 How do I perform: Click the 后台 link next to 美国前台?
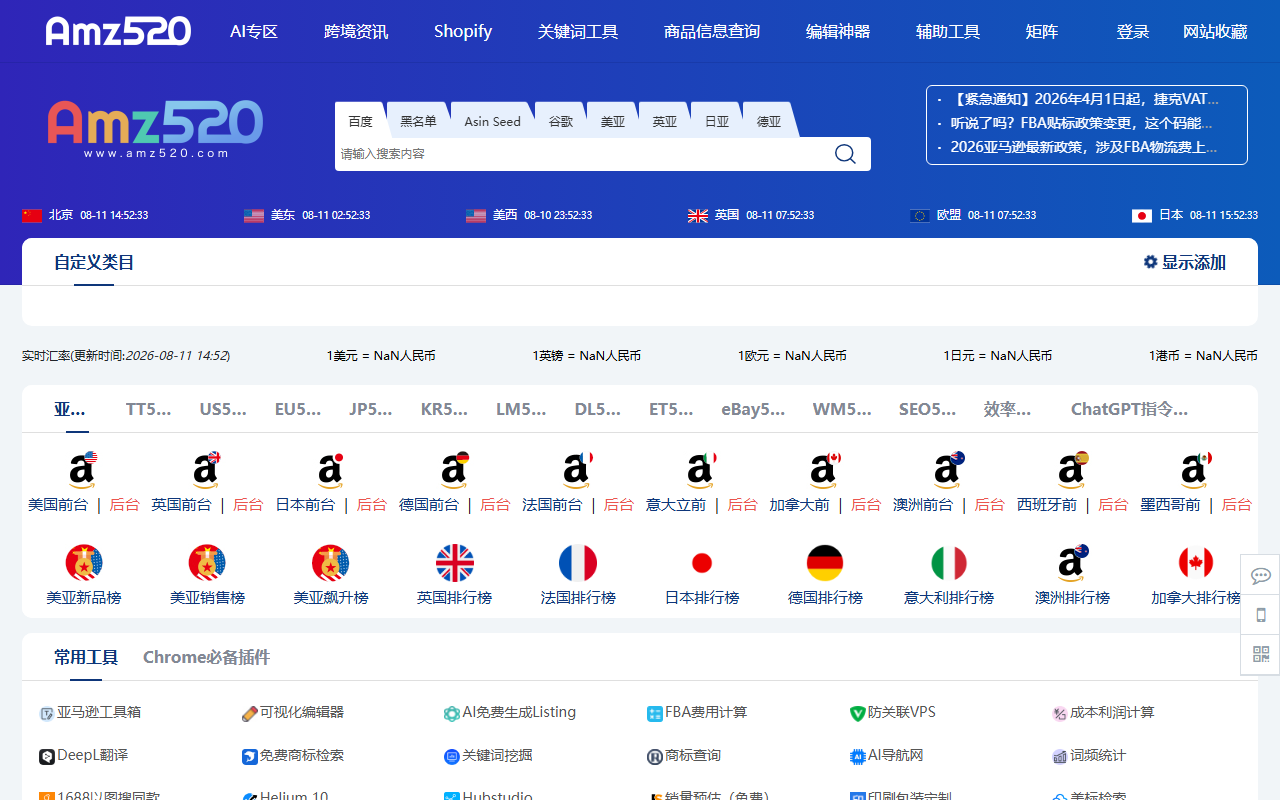coord(124,505)
